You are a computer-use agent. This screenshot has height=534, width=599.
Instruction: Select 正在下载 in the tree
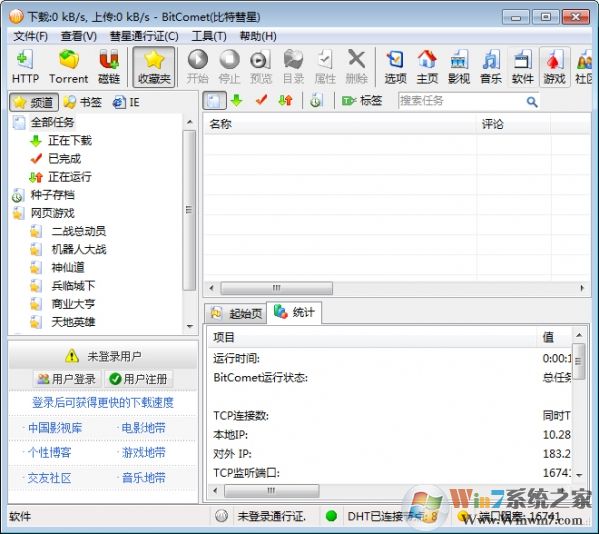(70, 141)
